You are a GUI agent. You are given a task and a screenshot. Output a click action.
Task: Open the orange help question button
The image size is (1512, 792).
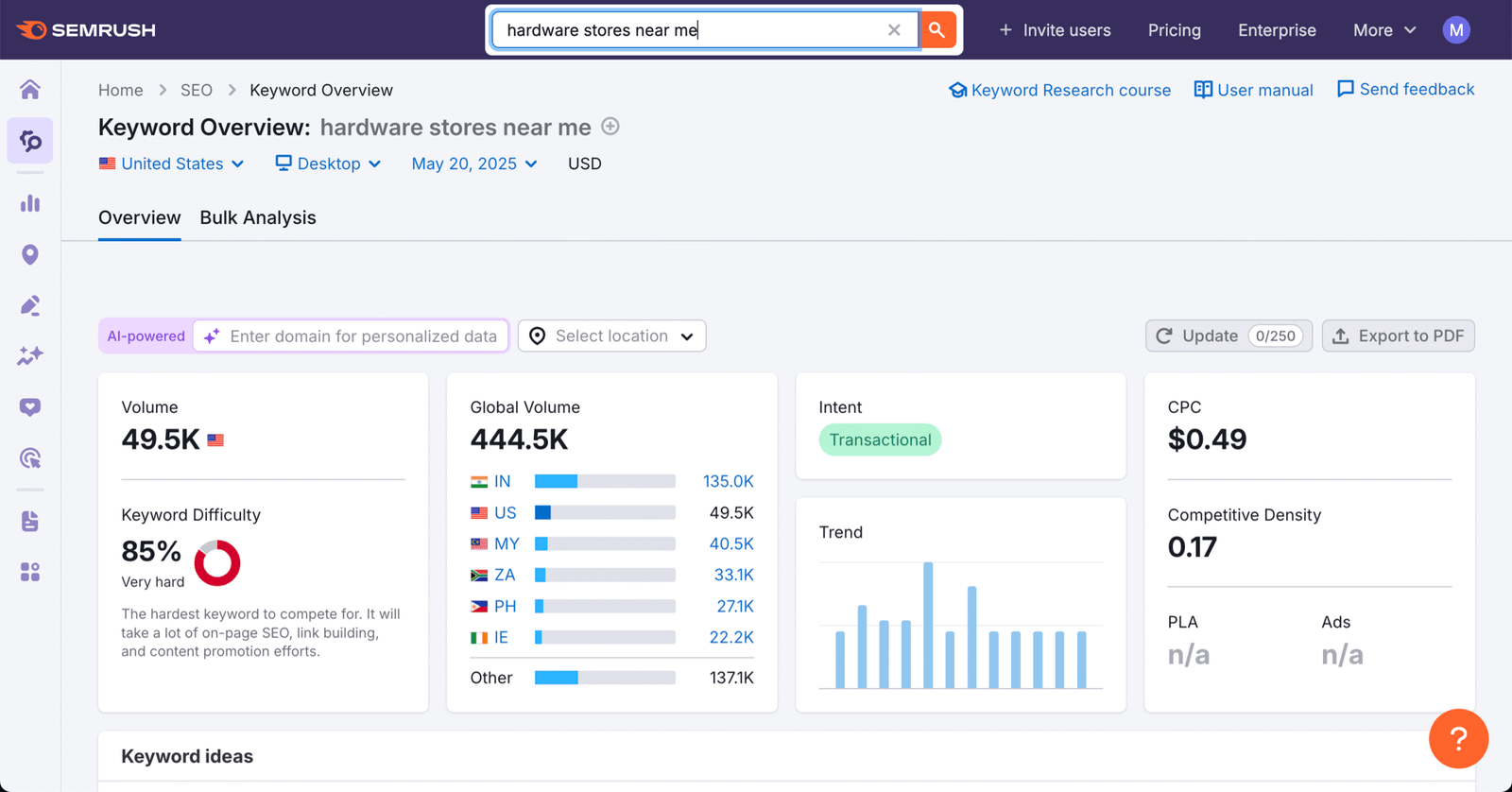(1458, 739)
